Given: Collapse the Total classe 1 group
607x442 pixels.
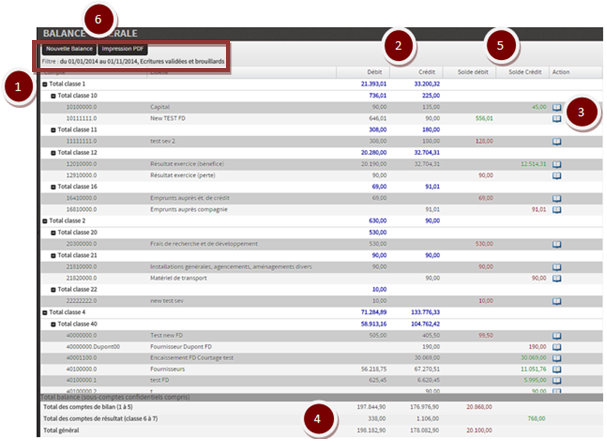Looking at the screenshot, I should (41, 84).
